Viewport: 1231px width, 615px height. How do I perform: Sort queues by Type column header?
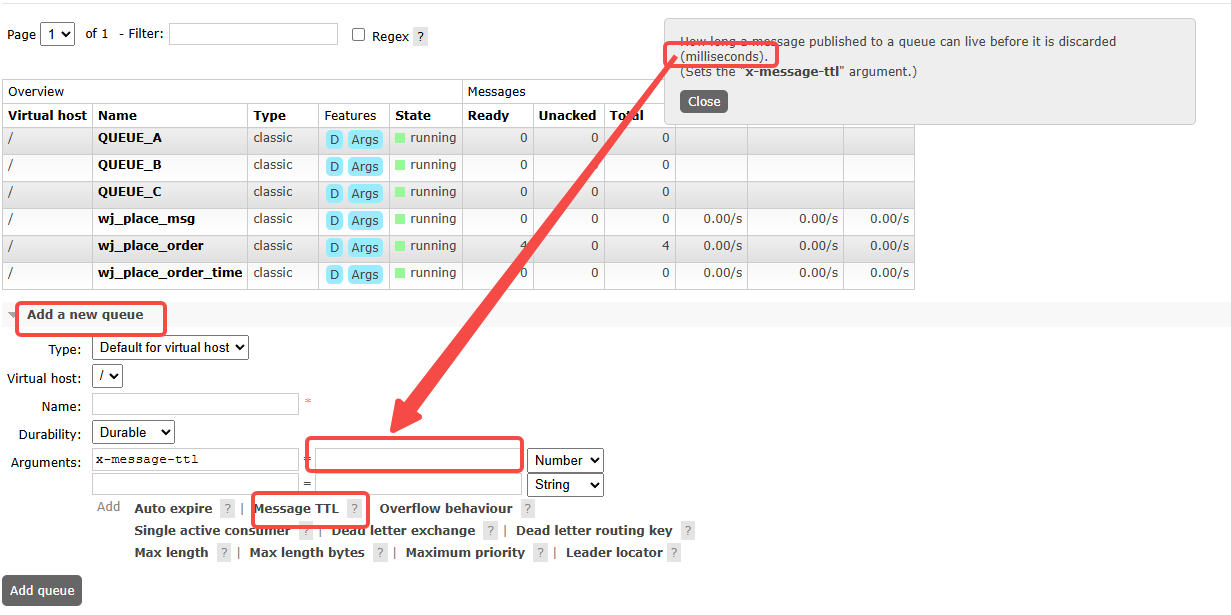click(x=269, y=116)
